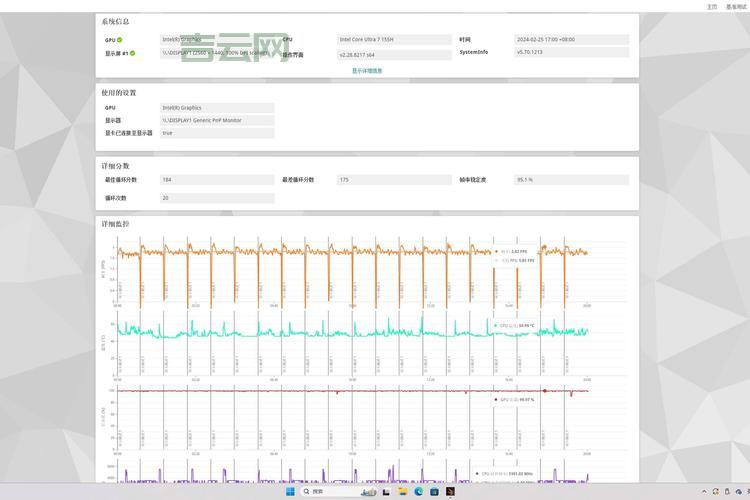The height and width of the screenshot is (500, 750).
Task: Click the SystemInfo version field v5.70.1213
Action: pos(571,52)
